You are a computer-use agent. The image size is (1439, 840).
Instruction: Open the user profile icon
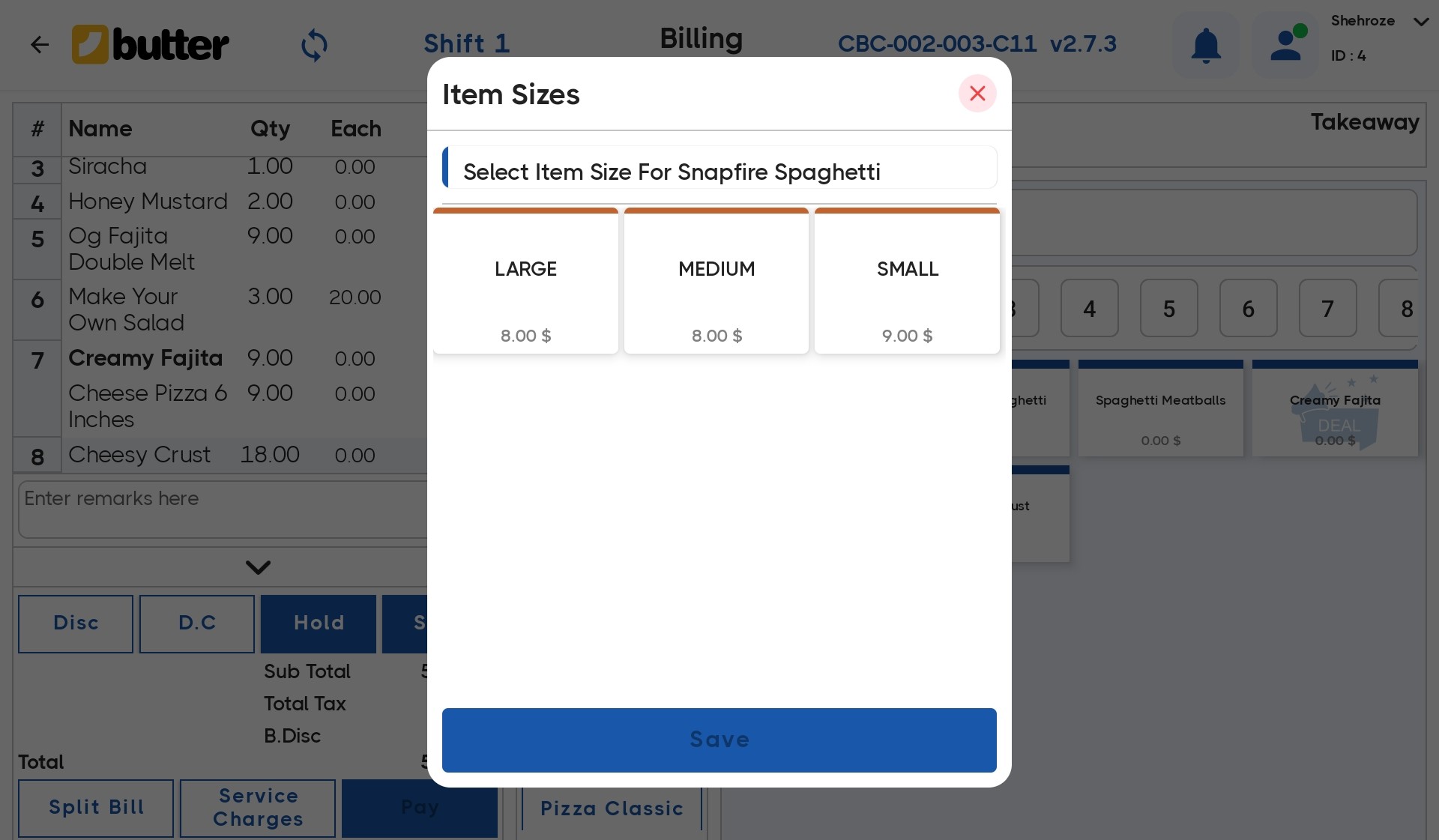1285,44
